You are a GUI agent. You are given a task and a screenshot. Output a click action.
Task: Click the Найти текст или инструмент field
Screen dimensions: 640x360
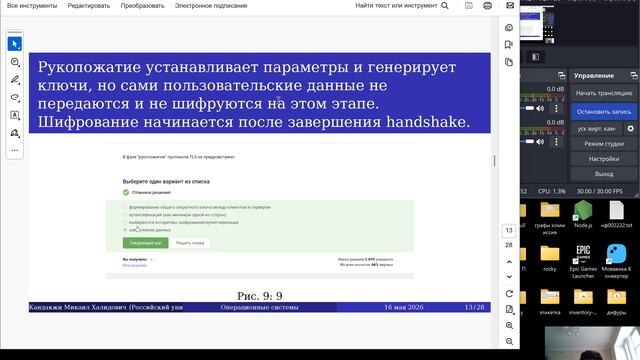396,6
